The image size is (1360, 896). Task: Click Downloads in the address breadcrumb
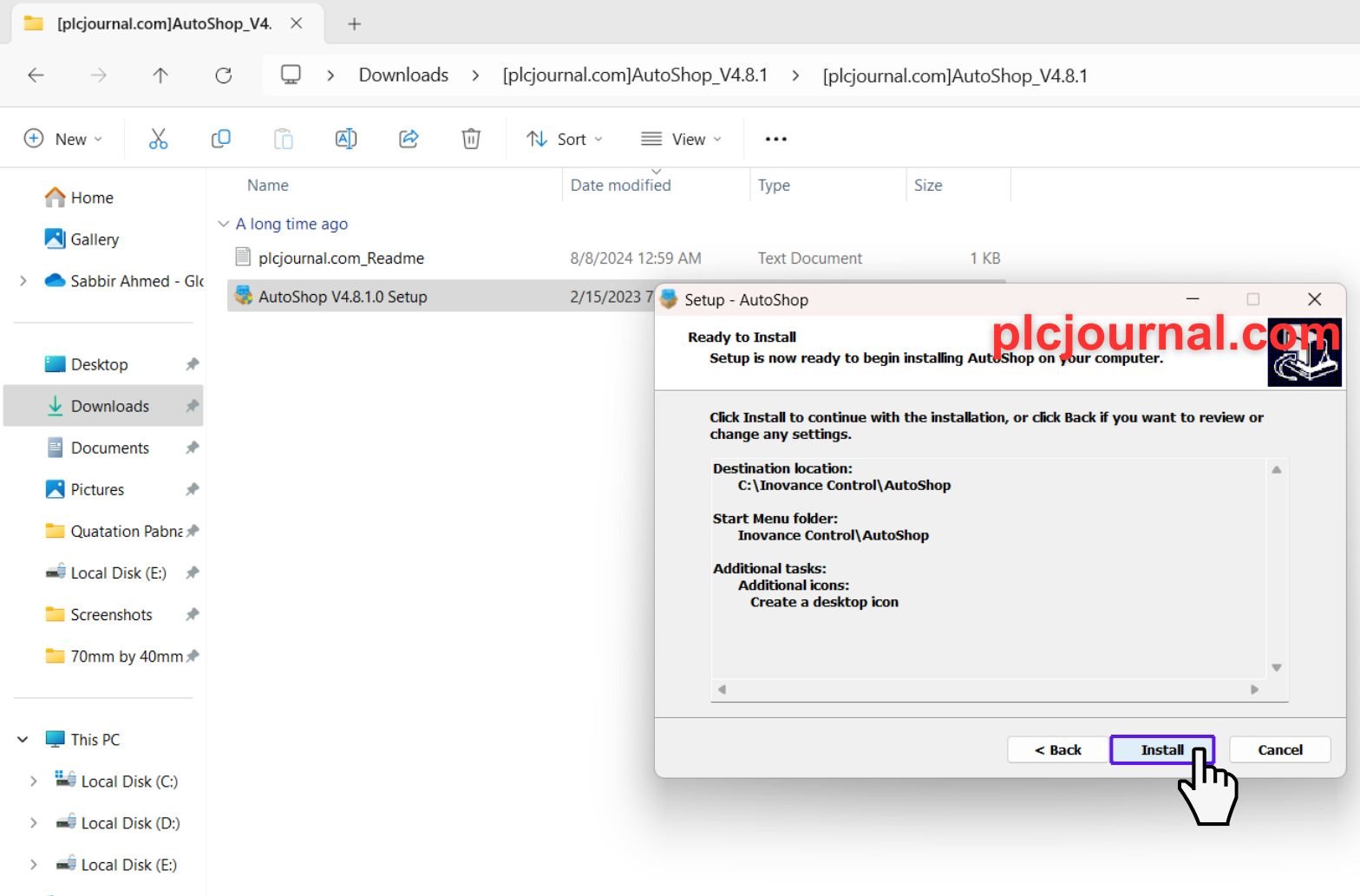[x=403, y=75]
